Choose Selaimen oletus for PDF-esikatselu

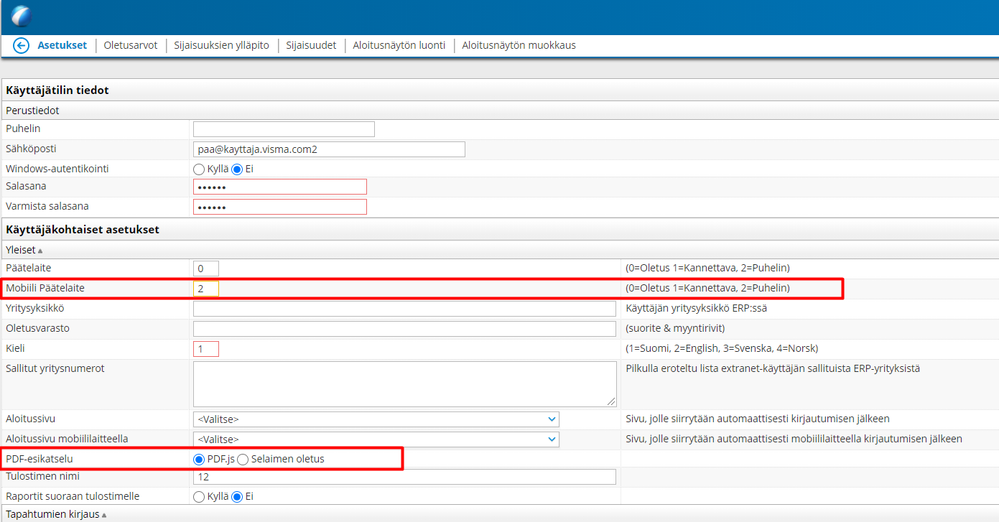(243, 460)
